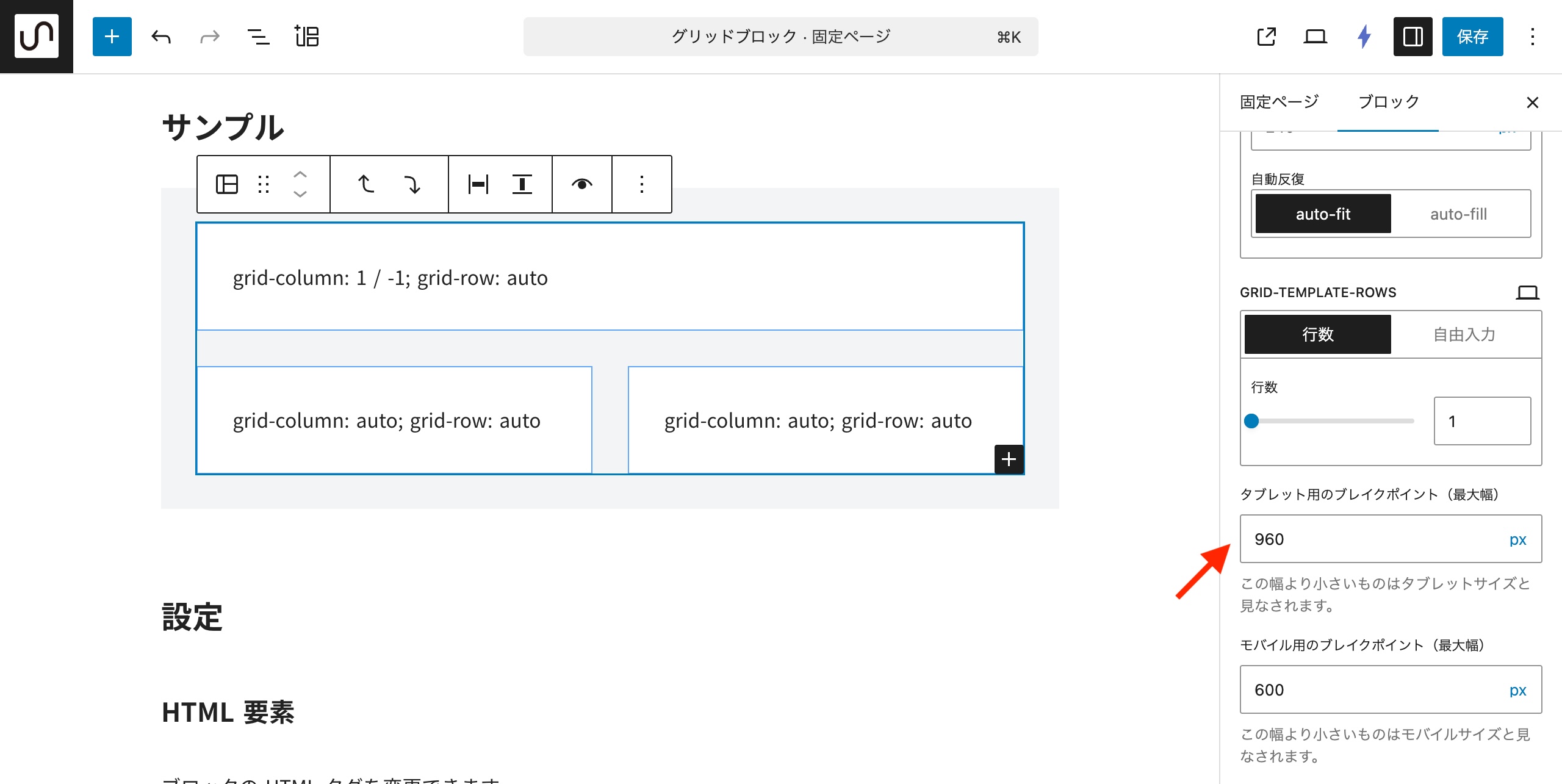Switch to the 固定ページ tab
Image resolution: width=1562 pixels, height=784 pixels.
[x=1279, y=102]
